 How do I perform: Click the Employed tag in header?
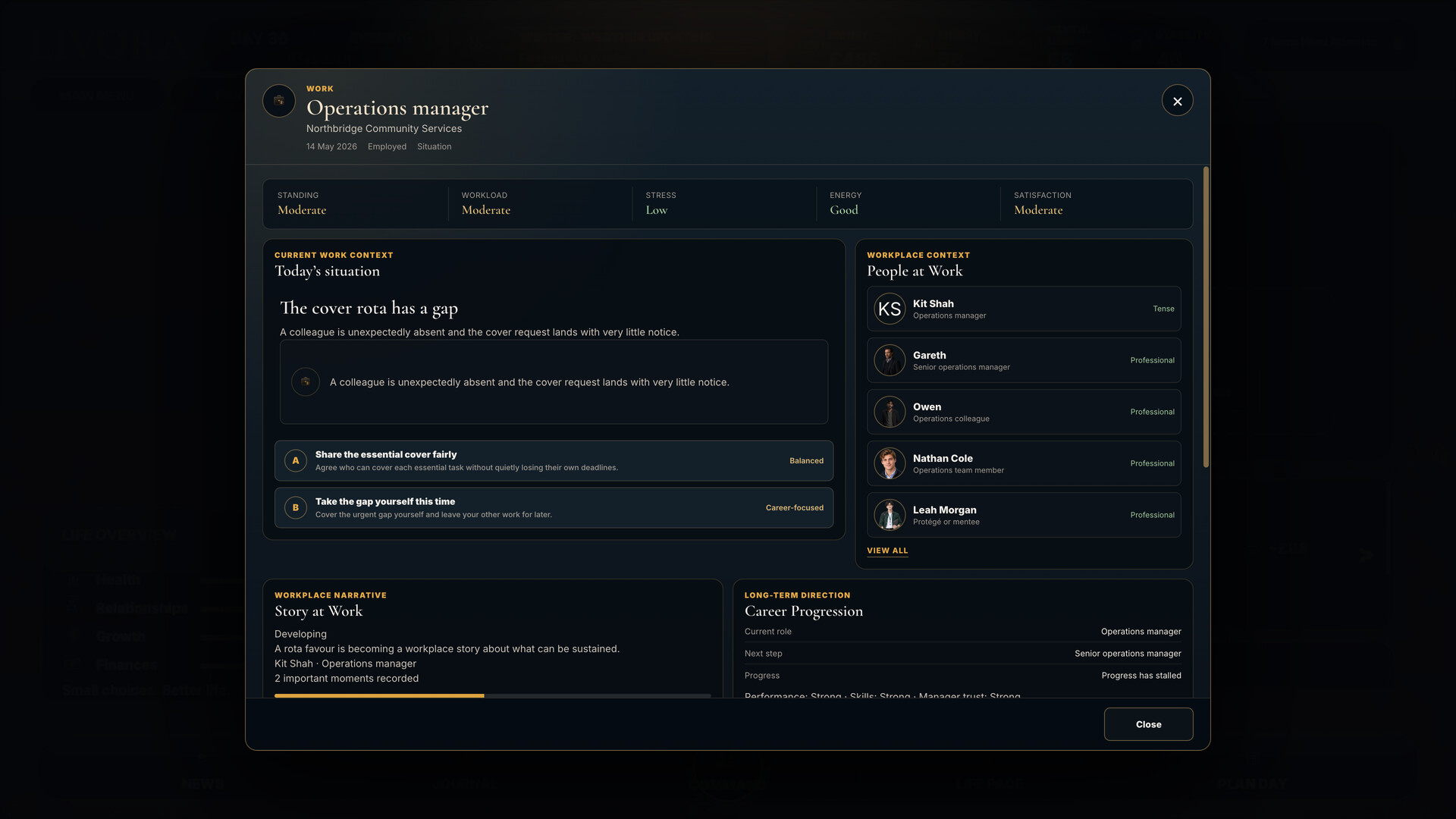pos(387,147)
